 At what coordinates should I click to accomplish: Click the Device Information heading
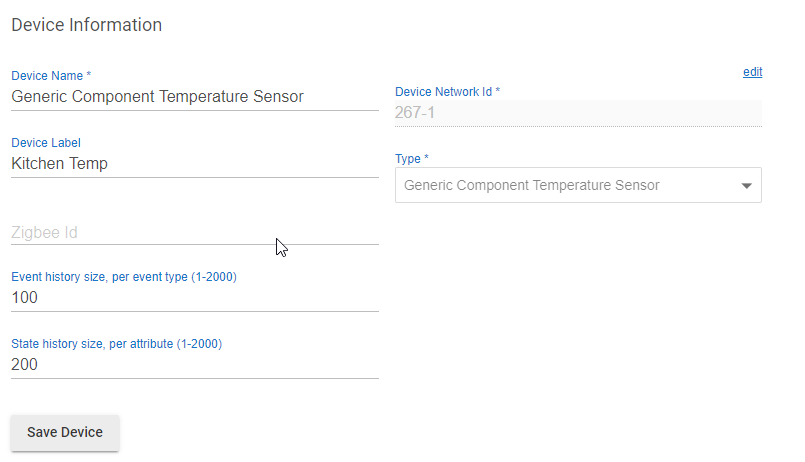(x=86, y=25)
